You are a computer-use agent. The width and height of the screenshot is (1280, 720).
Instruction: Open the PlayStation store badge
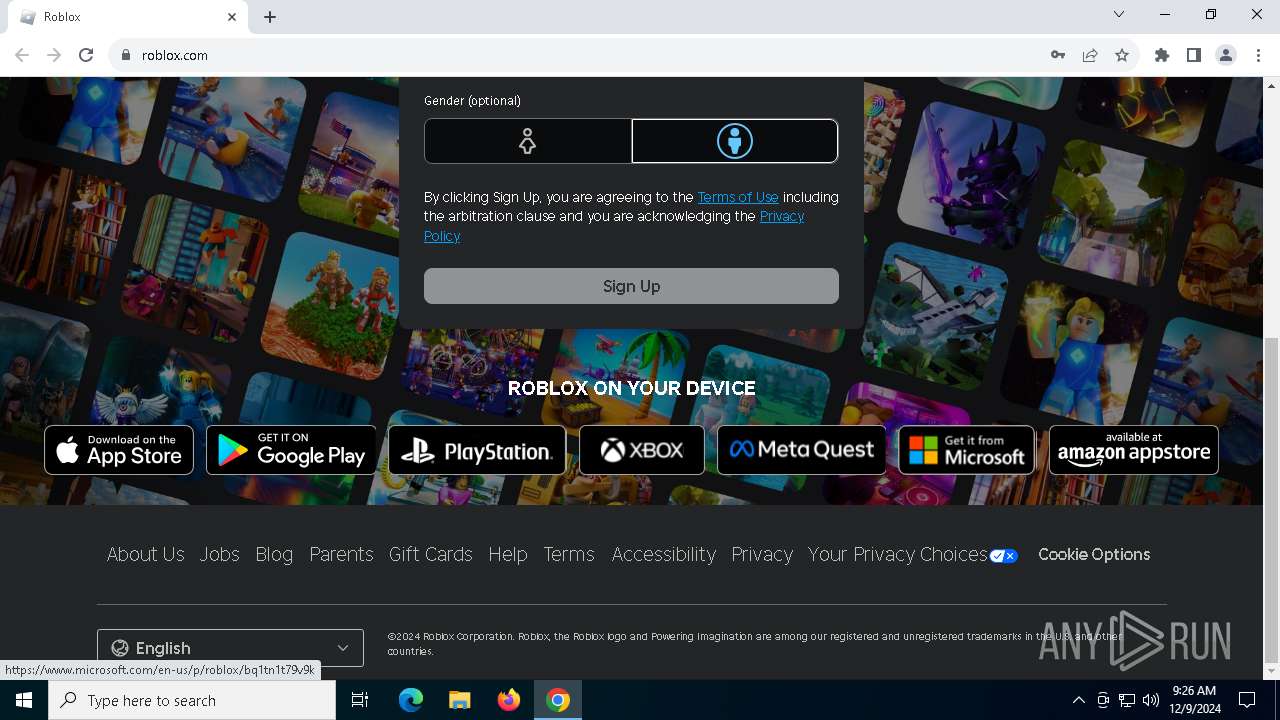tap(477, 450)
